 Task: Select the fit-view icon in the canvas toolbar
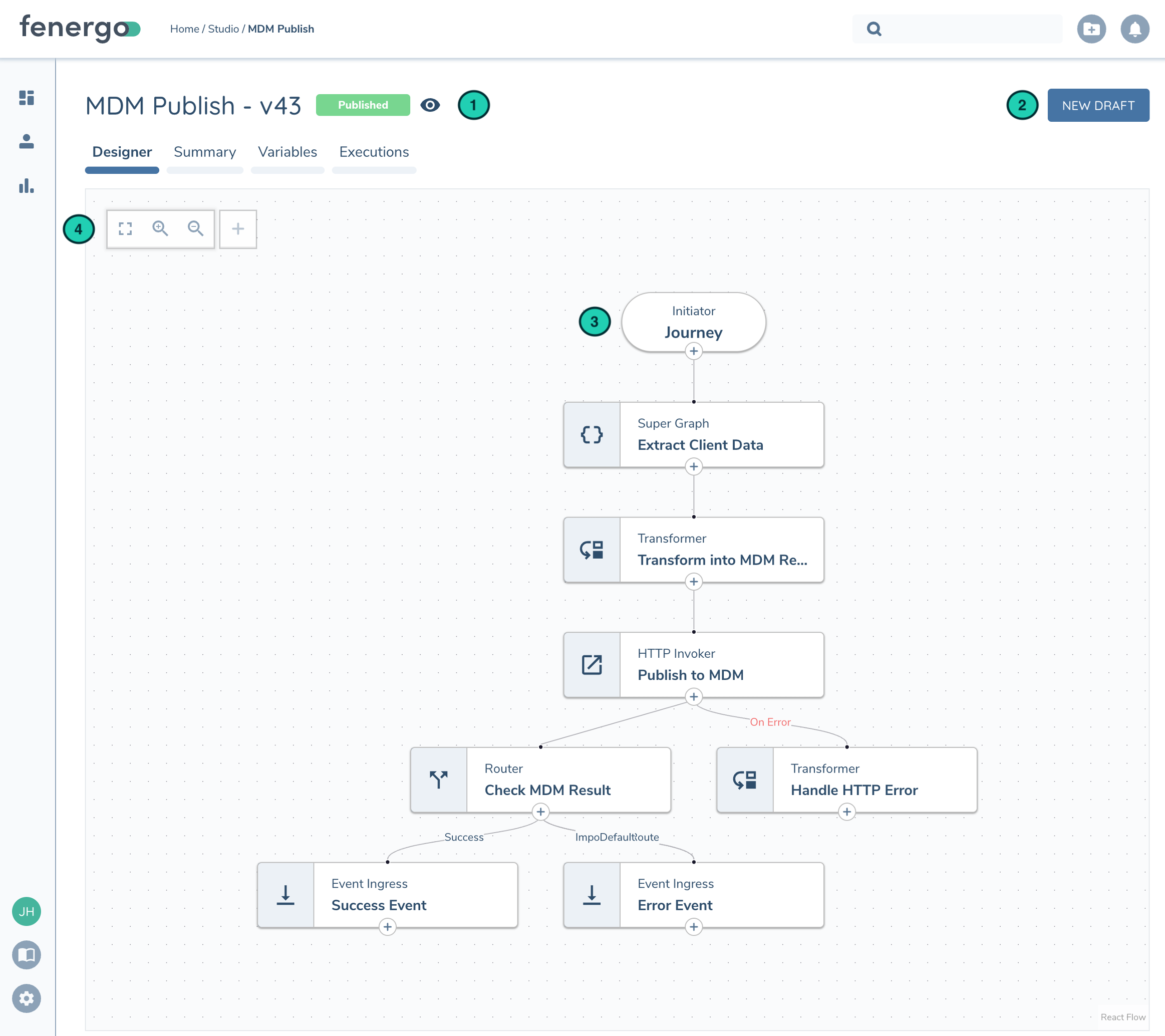tap(125, 228)
